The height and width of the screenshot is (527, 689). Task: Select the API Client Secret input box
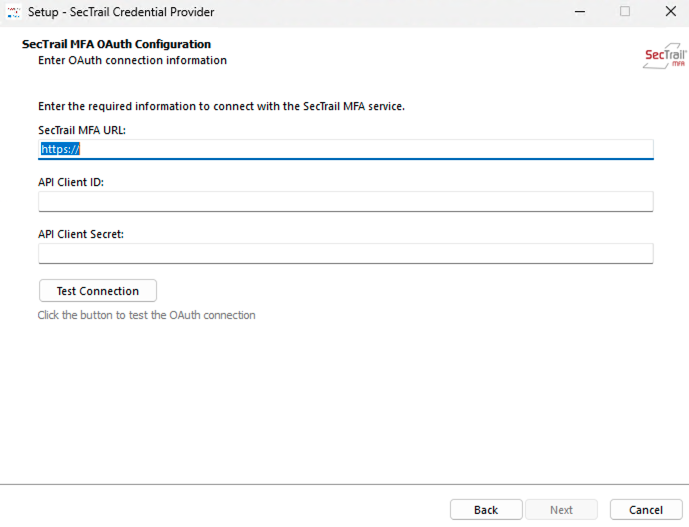click(x=345, y=253)
